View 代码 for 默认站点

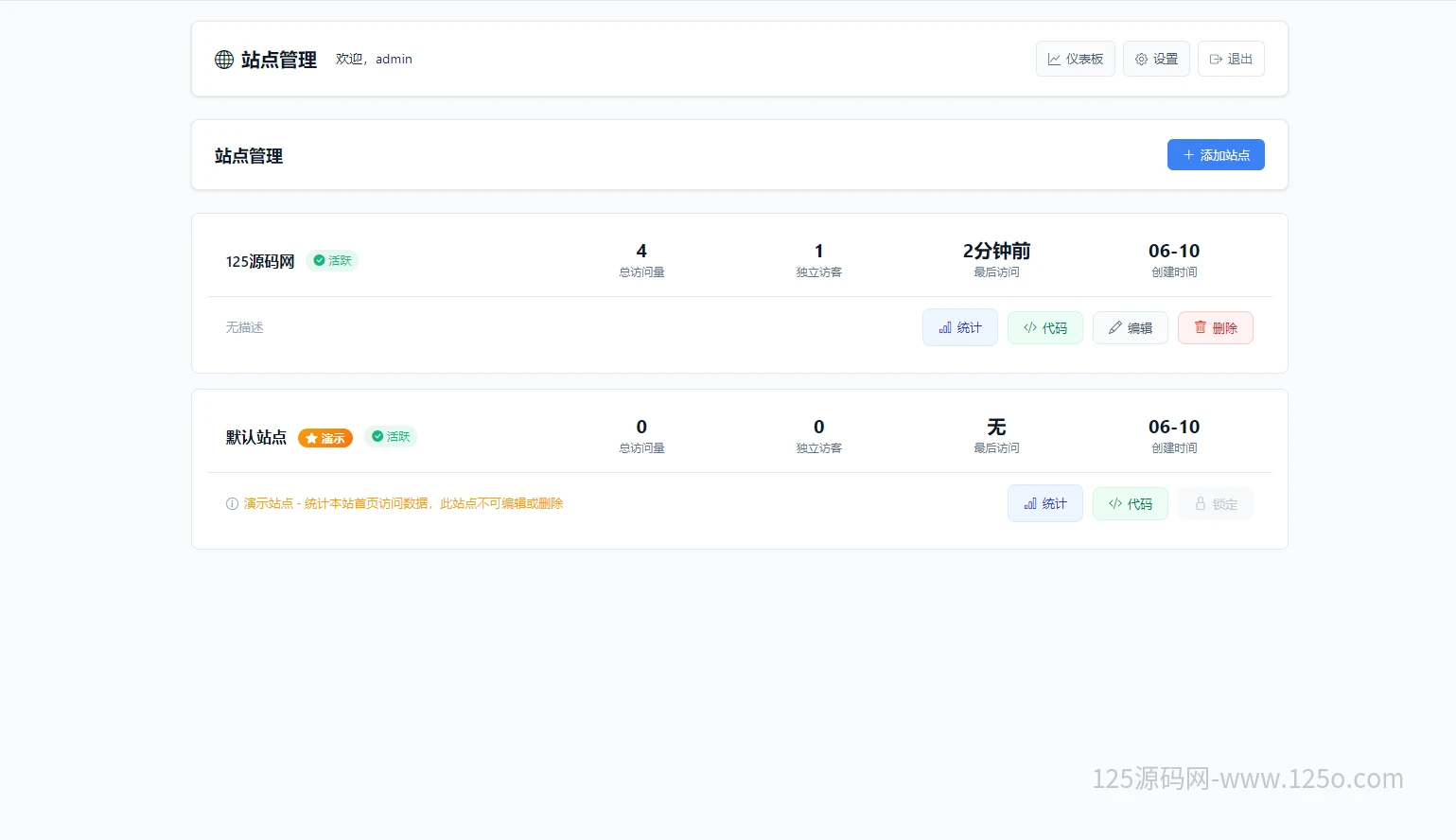coord(1131,504)
